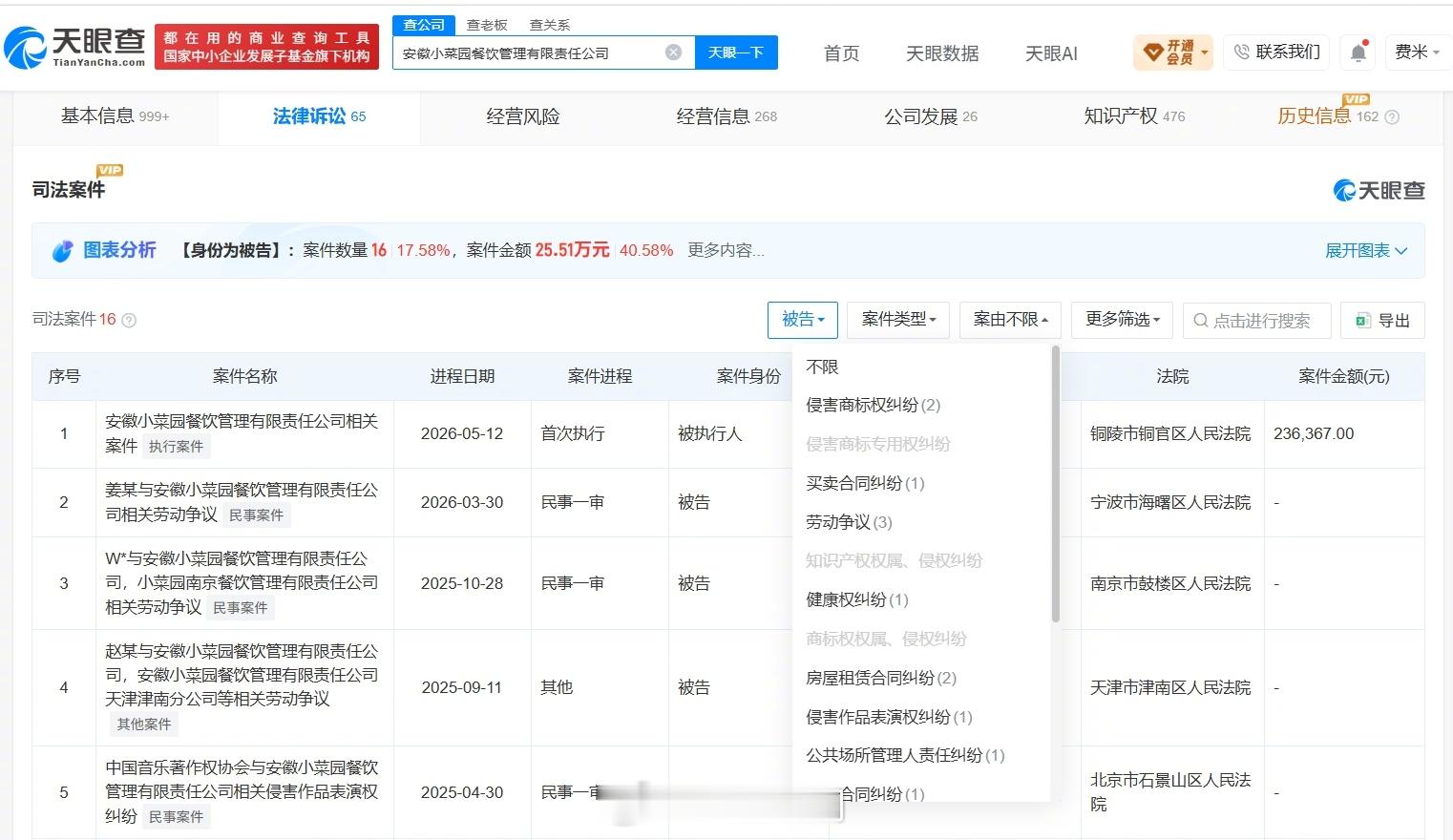Select 查老板 search mode tab
Image resolution: width=1453 pixels, height=840 pixels.
(x=487, y=25)
